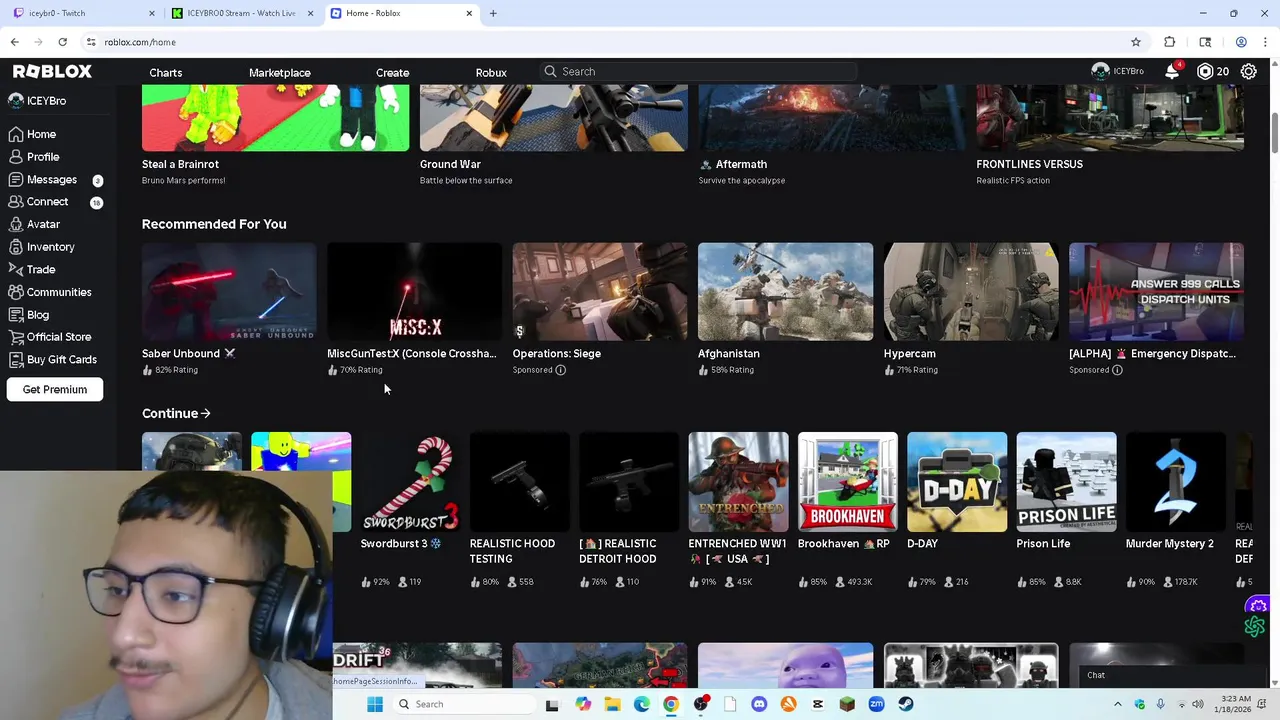Click sponsored info icon under Emergency Dispatch
Viewport: 1280px width, 720px height.
[x=1117, y=370]
